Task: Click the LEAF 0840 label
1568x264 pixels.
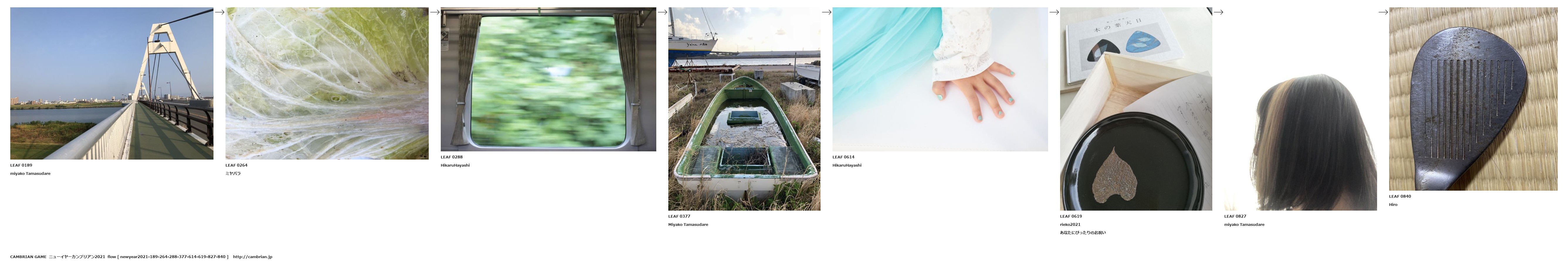Action: click(1400, 196)
